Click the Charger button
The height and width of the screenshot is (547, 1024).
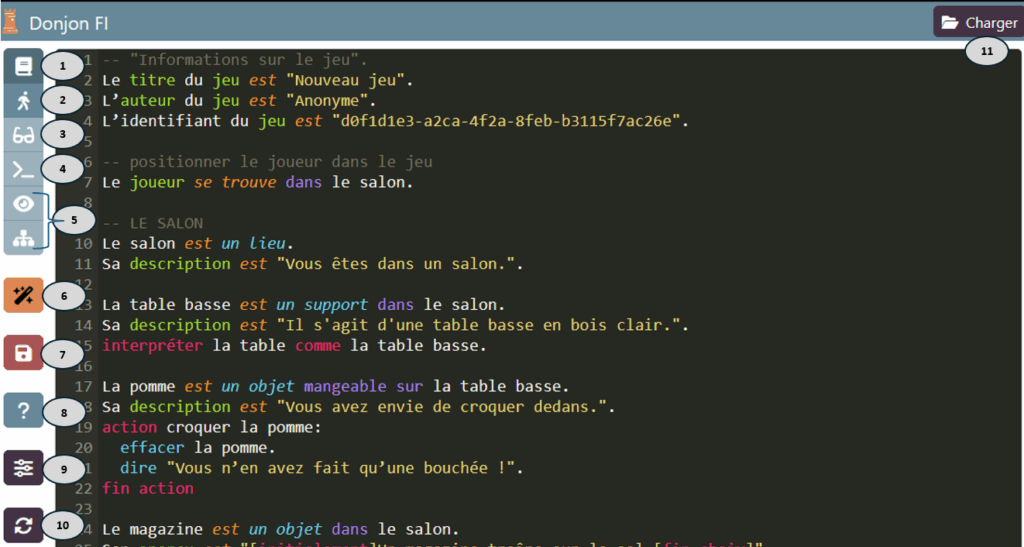978,22
